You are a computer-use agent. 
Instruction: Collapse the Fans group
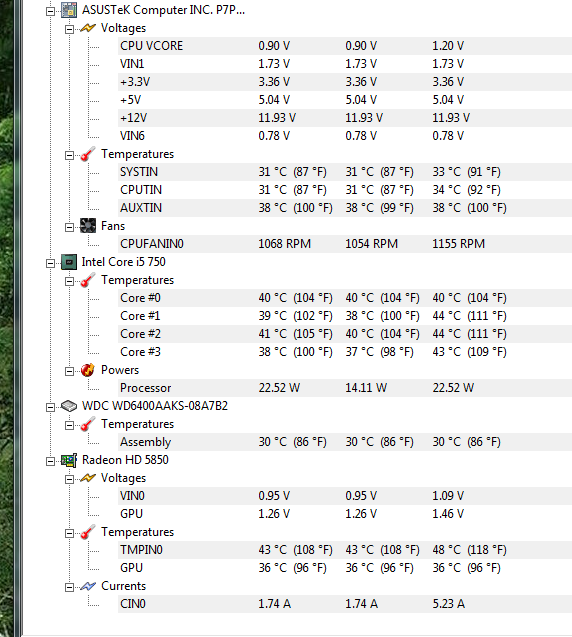(x=69, y=227)
